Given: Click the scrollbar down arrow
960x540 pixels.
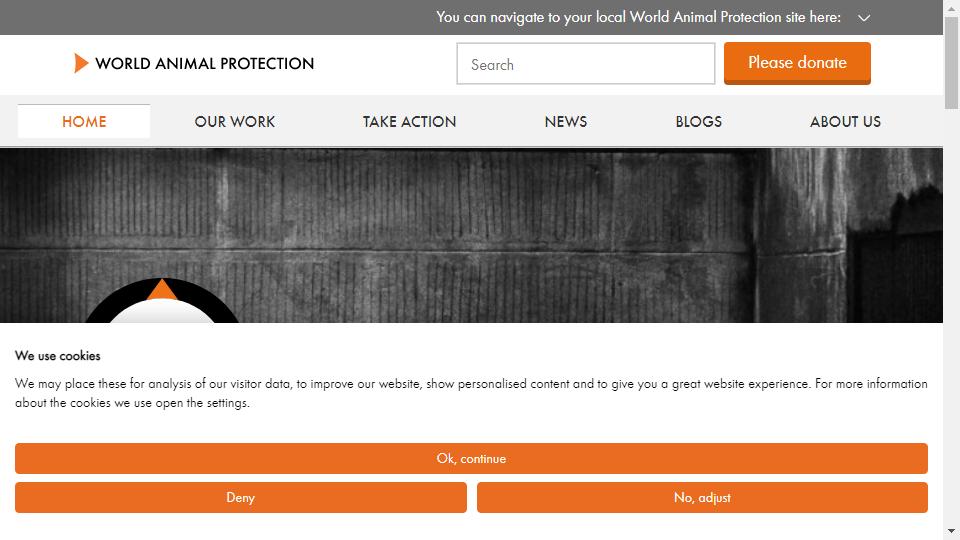Looking at the screenshot, I should coord(951,531).
